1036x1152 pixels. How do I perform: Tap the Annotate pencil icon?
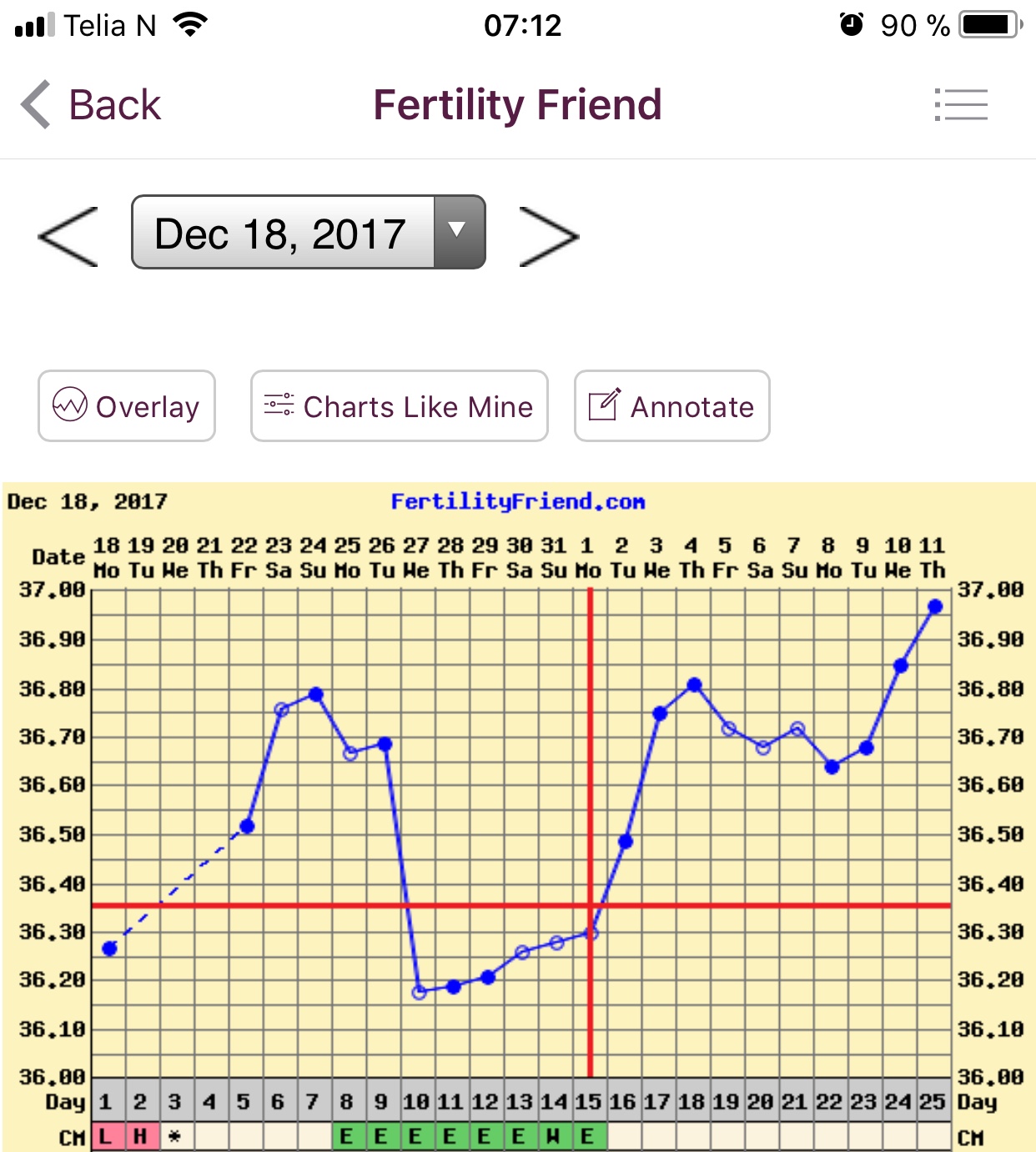pyautogui.click(x=605, y=405)
